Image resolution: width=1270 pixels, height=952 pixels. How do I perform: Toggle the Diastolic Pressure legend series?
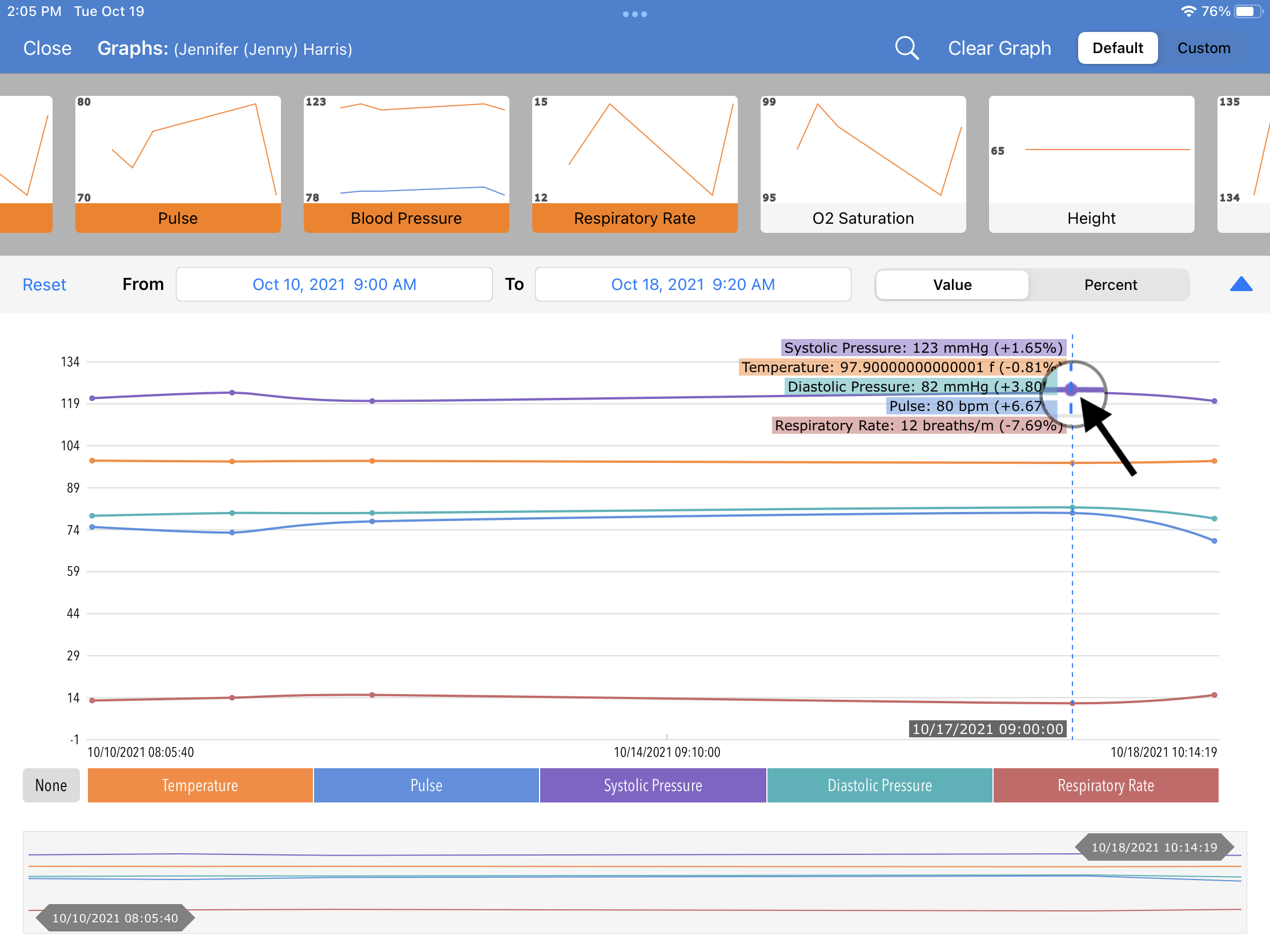879,785
